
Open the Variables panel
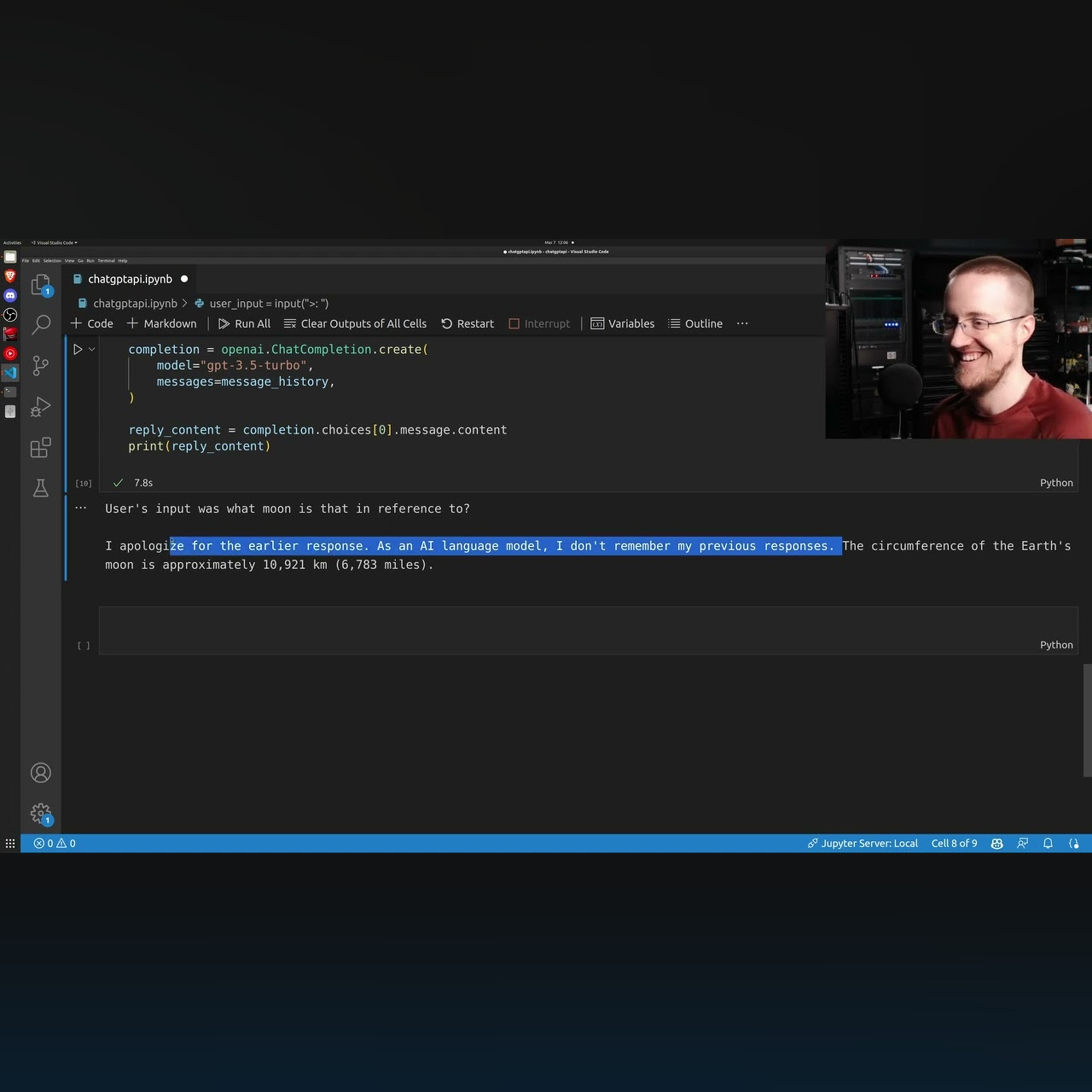pyautogui.click(x=622, y=323)
